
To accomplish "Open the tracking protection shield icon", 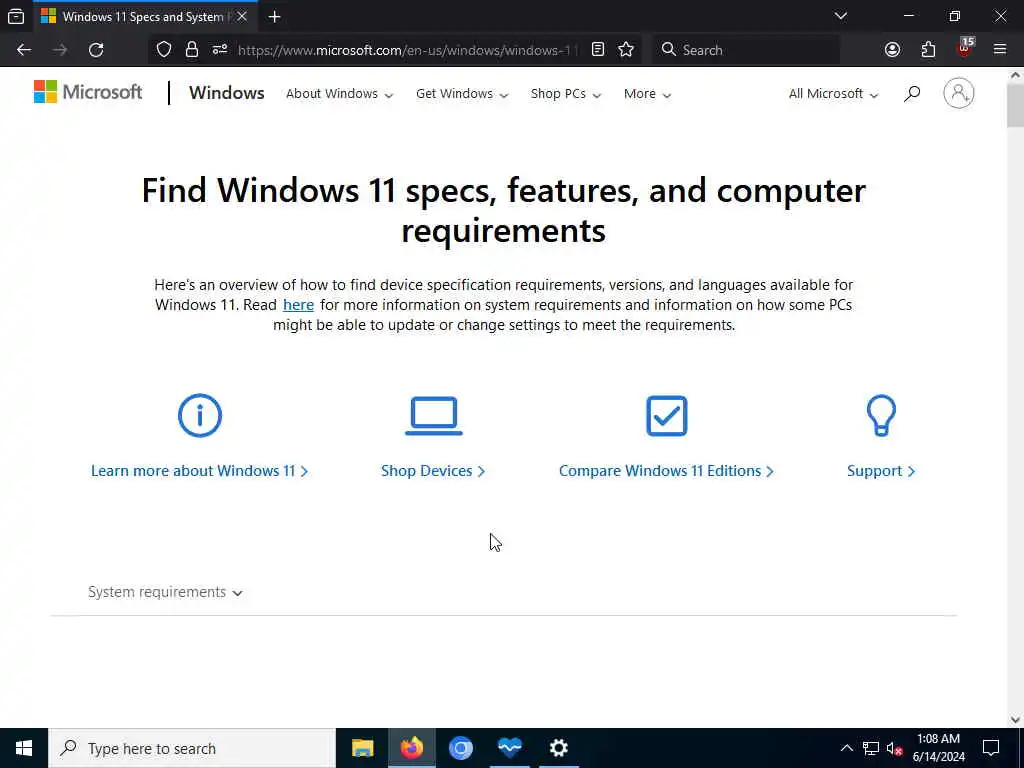I will point(164,50).
